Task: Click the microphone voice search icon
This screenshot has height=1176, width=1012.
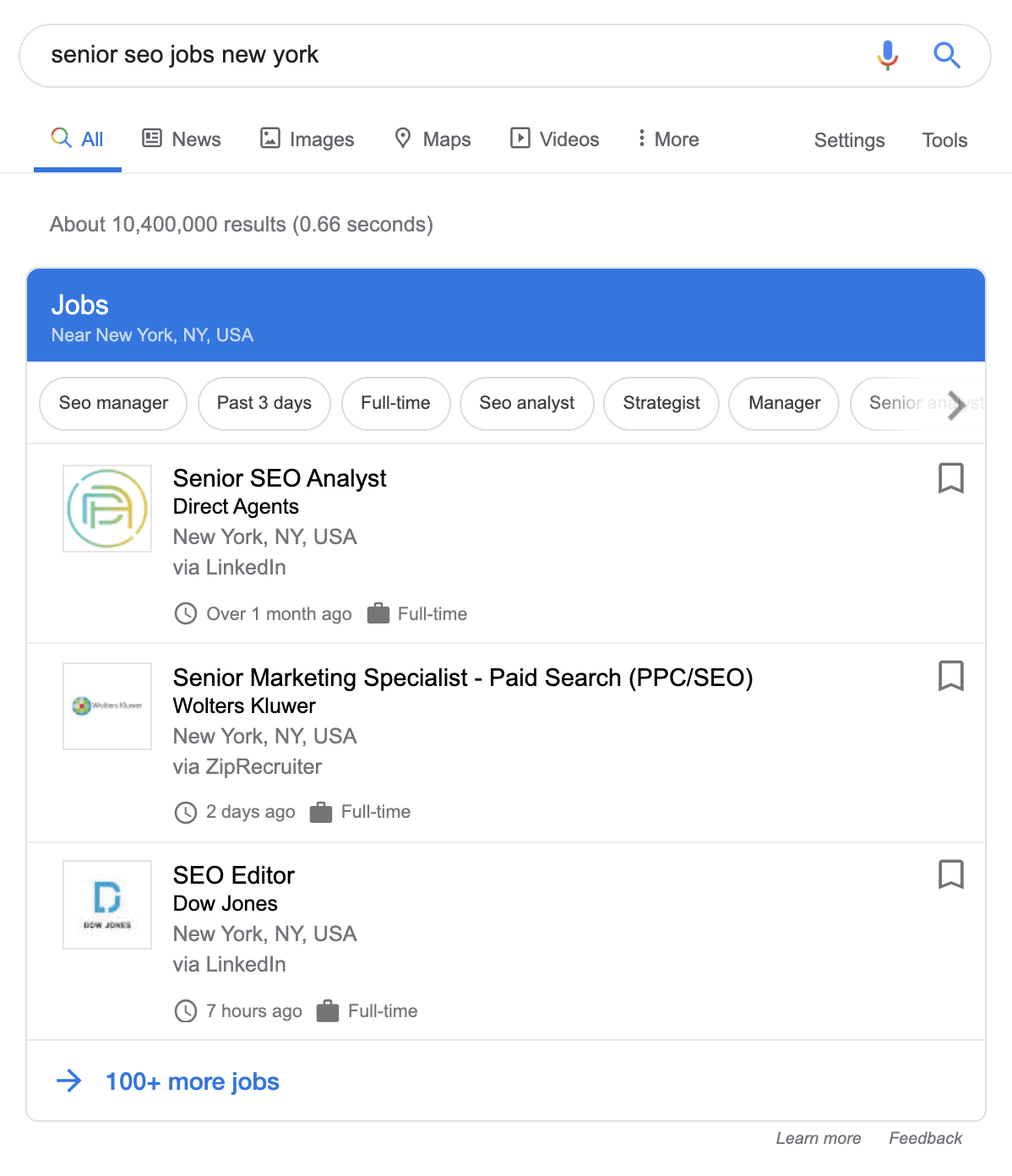Action: click(887, 56)
